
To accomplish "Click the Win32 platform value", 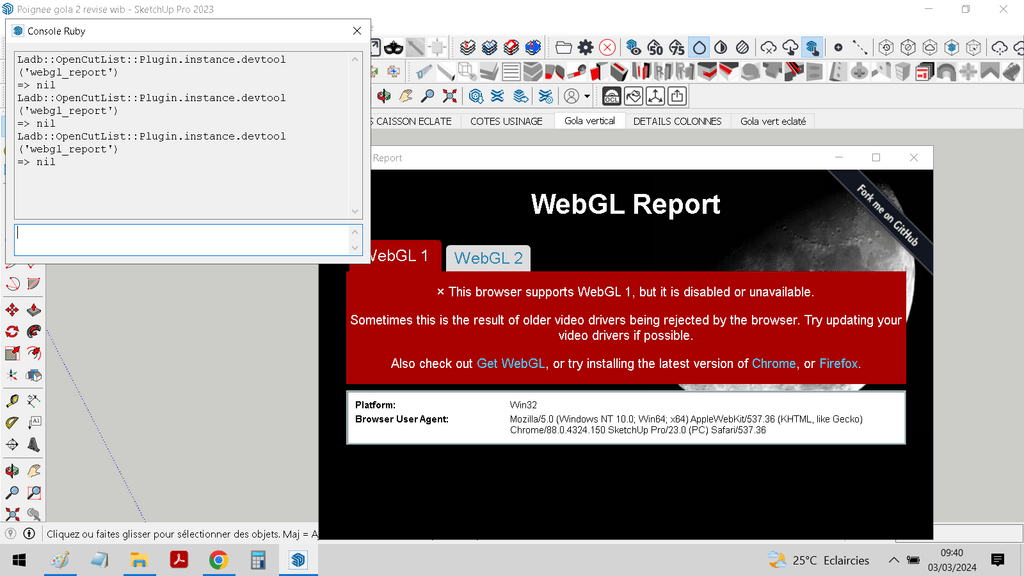I will (523, 405).
